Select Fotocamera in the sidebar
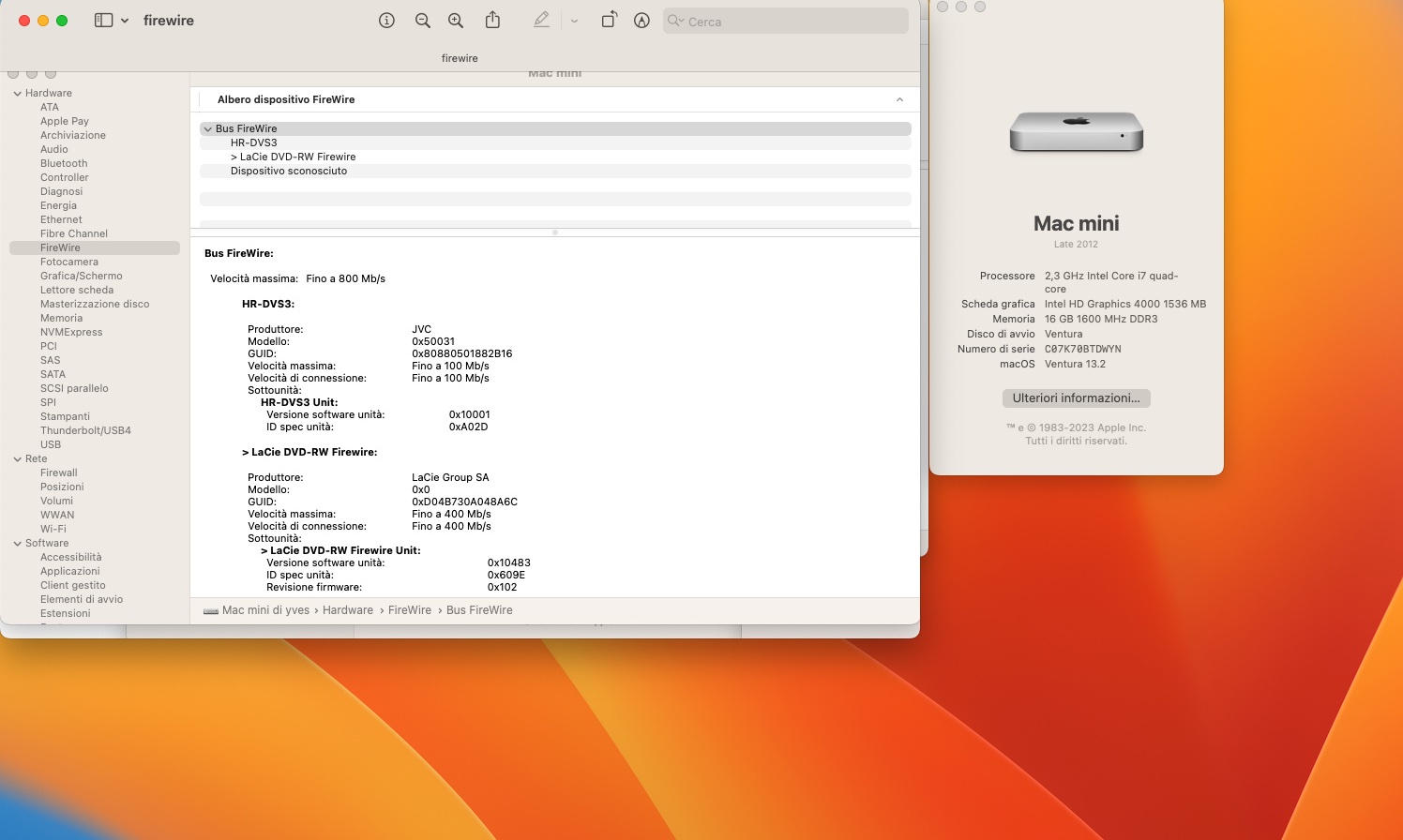Screen dimensions: 1403x840 (69, 262)
